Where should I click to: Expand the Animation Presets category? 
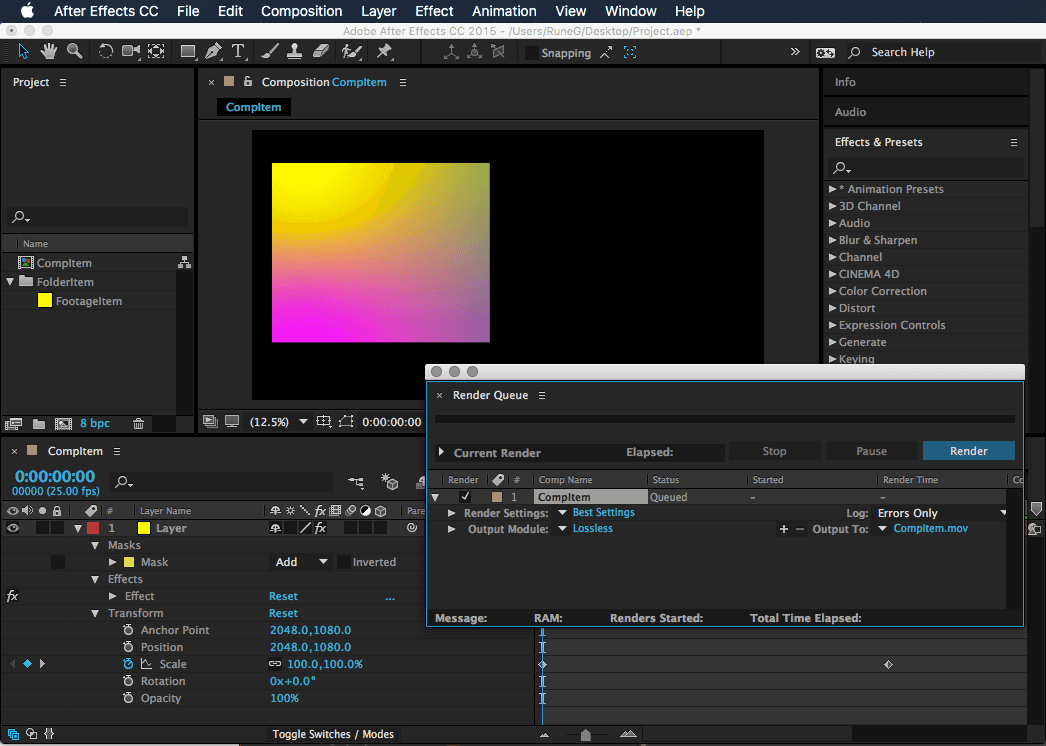(x=833, y=189)
